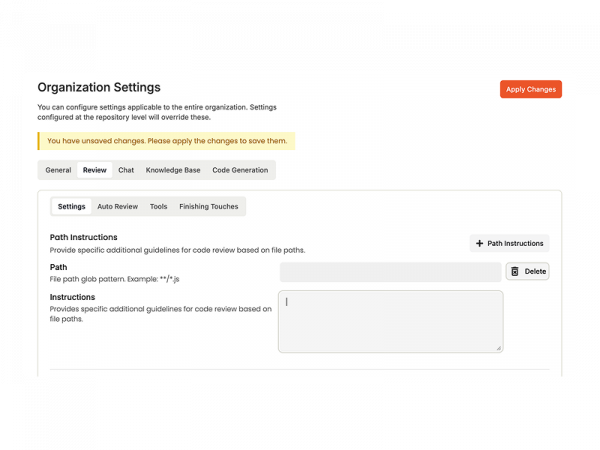Select the Settings sub-tab
Screen dimensions: 600x450
click(72, 206)
